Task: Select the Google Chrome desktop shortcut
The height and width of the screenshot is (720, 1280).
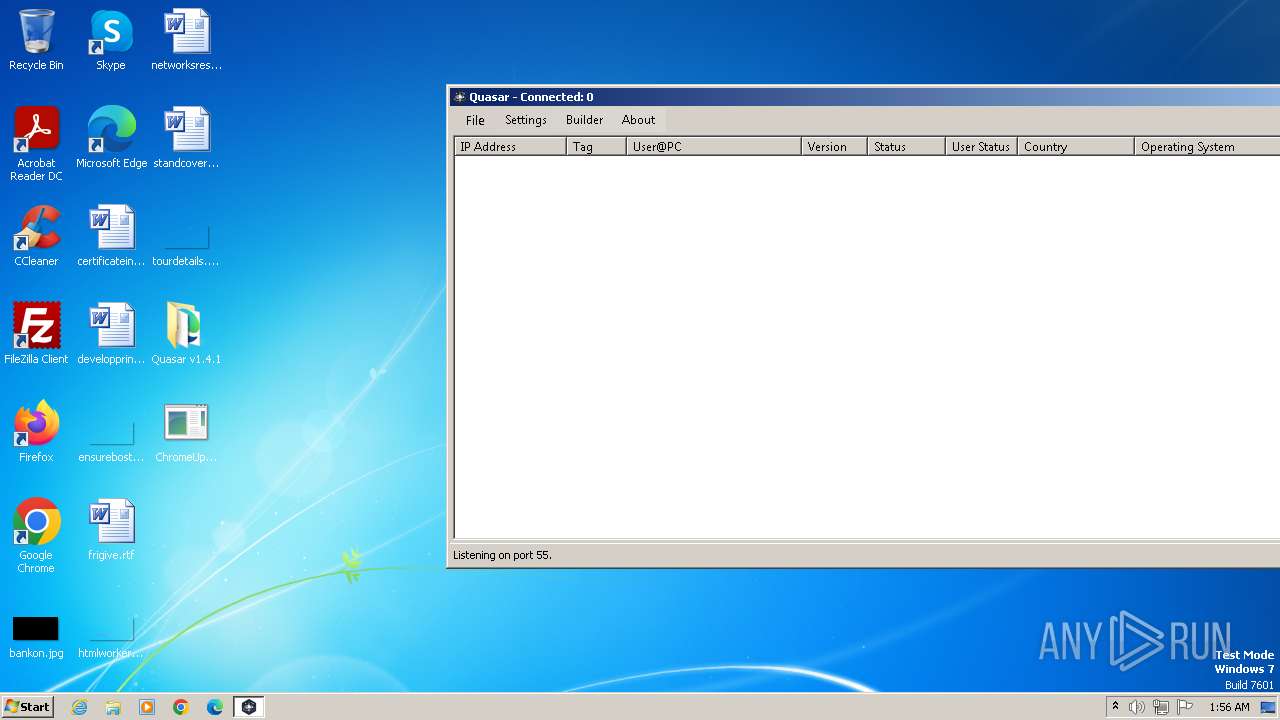Action: 36,536
